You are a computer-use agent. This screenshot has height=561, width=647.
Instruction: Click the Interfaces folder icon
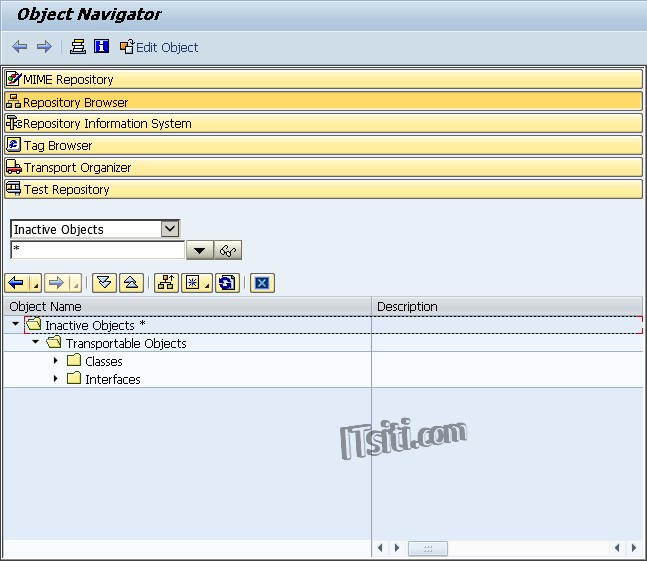click(x=74, y=378)
